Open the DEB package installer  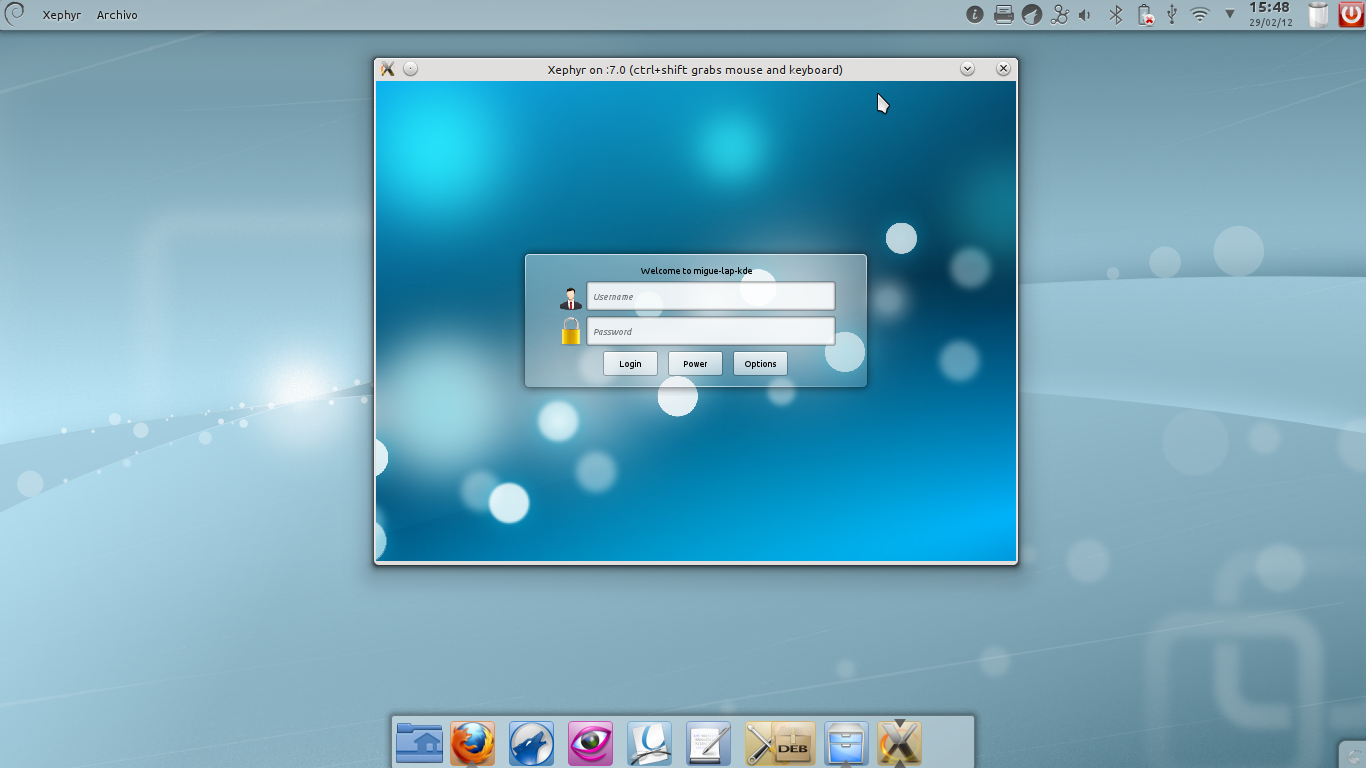[x=778, y=743]
